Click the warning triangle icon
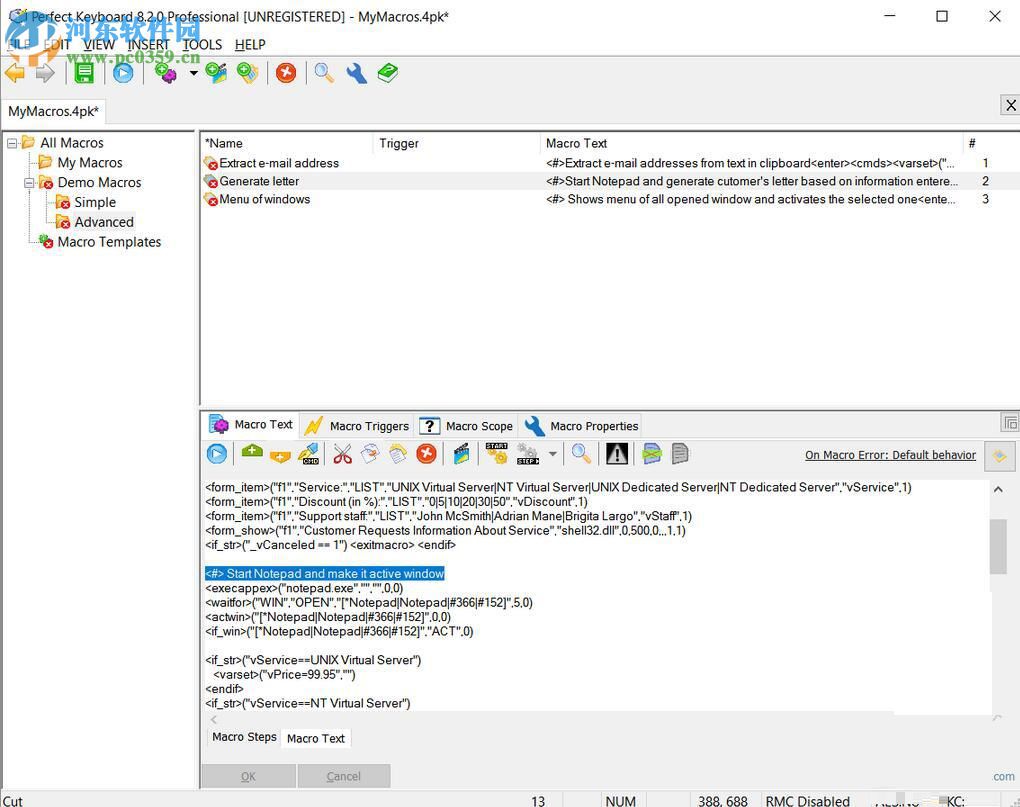This screenshot has width=1020, height=807. [617, 453]
